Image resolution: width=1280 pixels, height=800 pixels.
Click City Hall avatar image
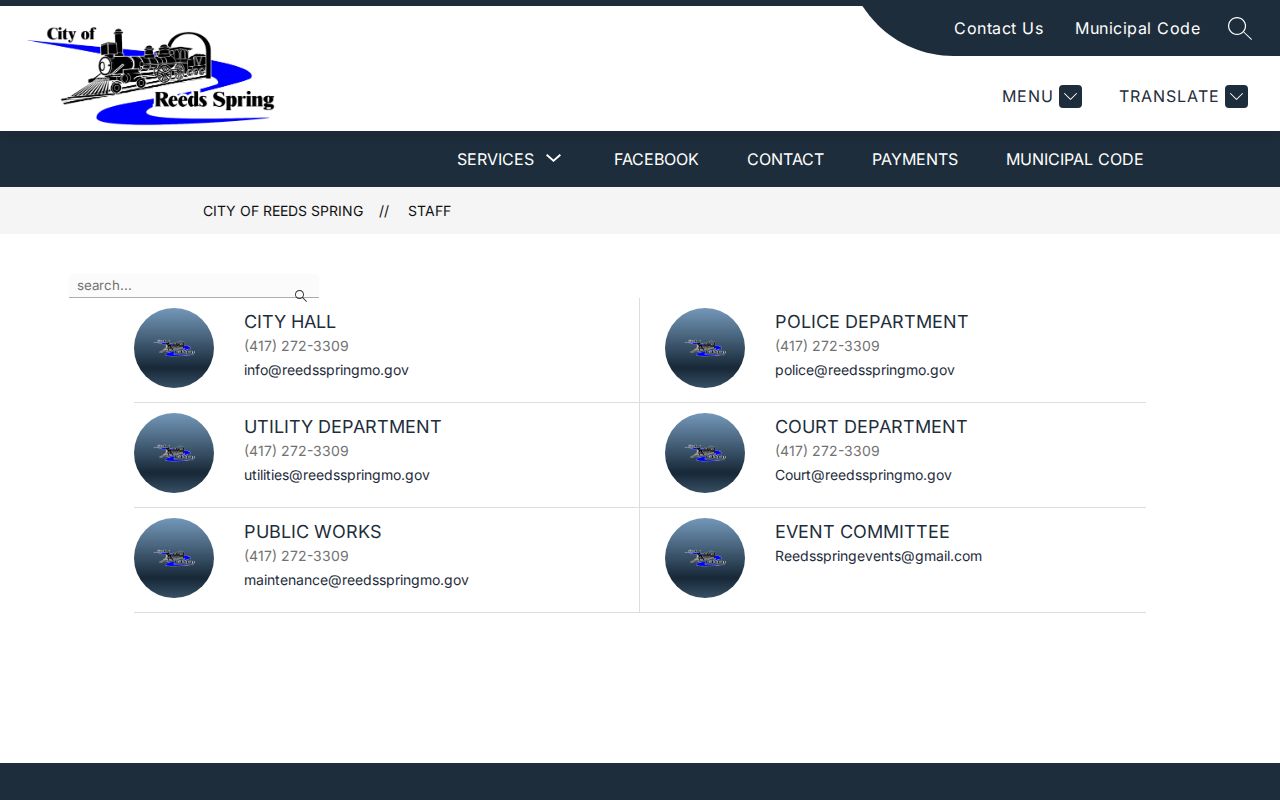(x=174, y=348)
